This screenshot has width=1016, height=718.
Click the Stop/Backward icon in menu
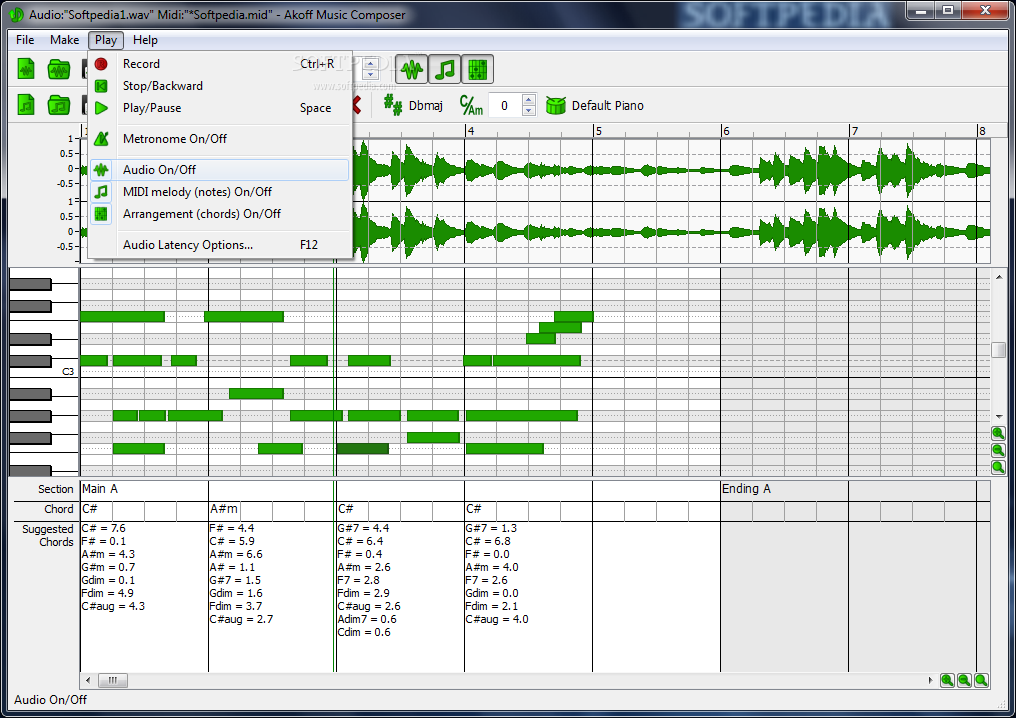101,86
